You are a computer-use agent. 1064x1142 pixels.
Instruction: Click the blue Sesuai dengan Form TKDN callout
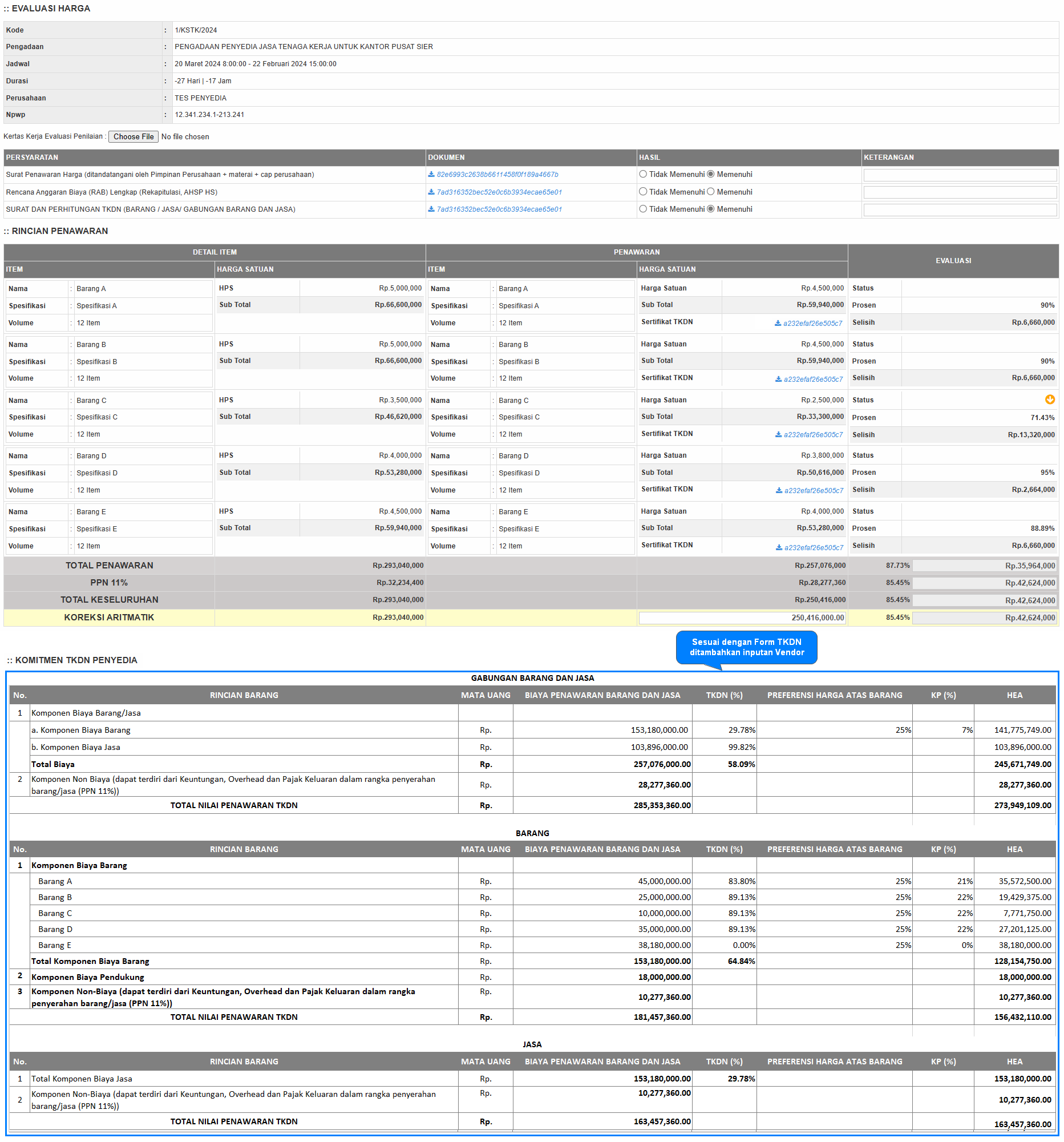click(x=746, y=647)
